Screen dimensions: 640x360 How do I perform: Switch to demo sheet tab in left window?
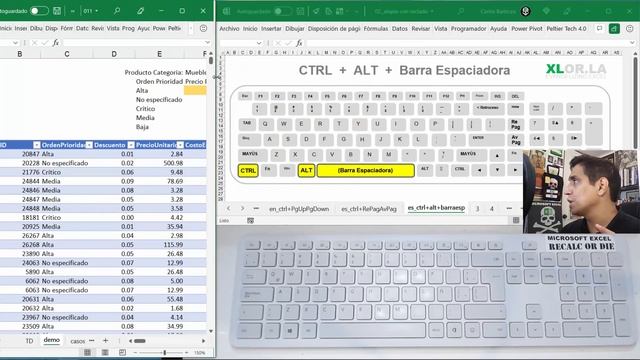click(51, 340)
